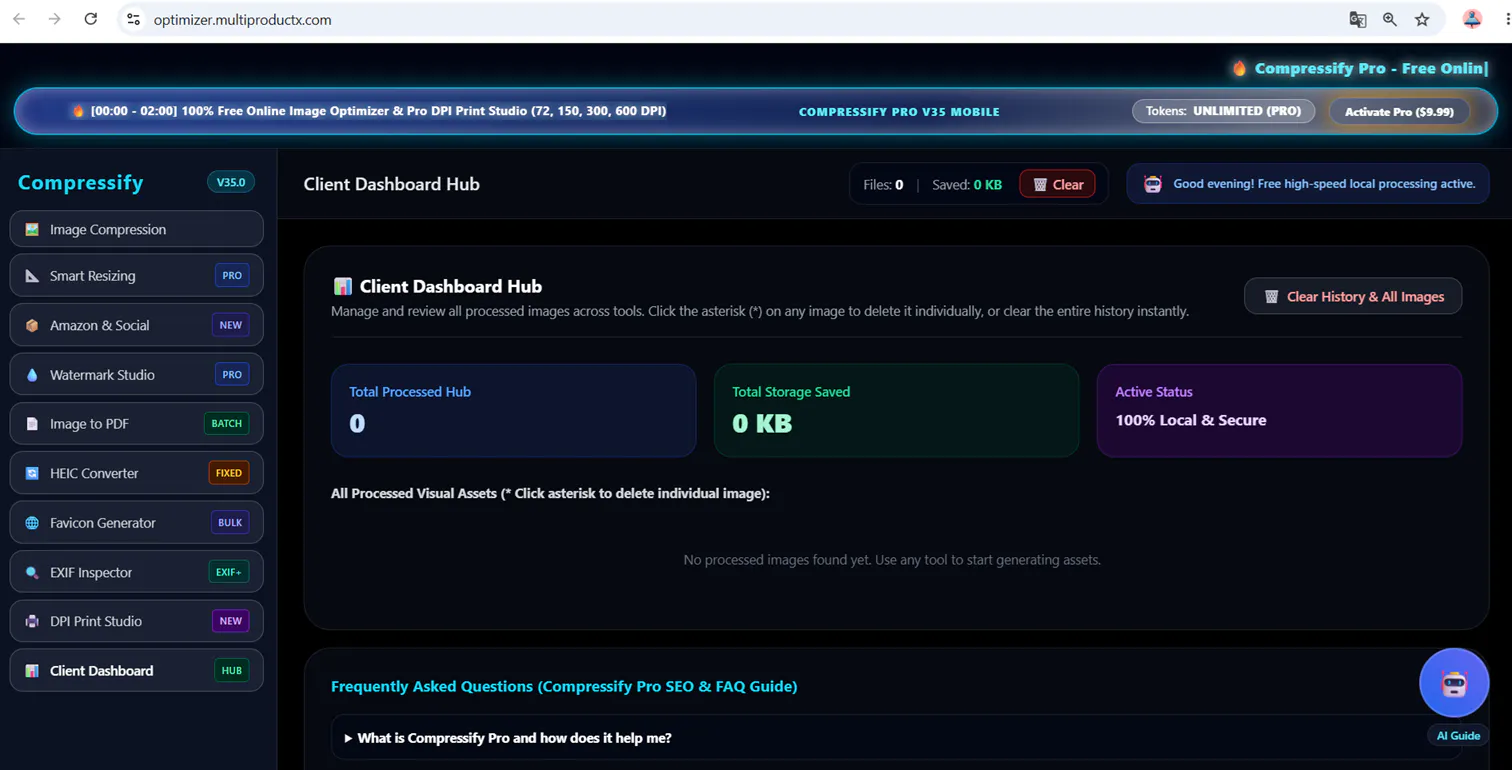This screenshot has width=1512, height=770.
Task: Click the Image Compression picture icon
Action: coord(32,229)
